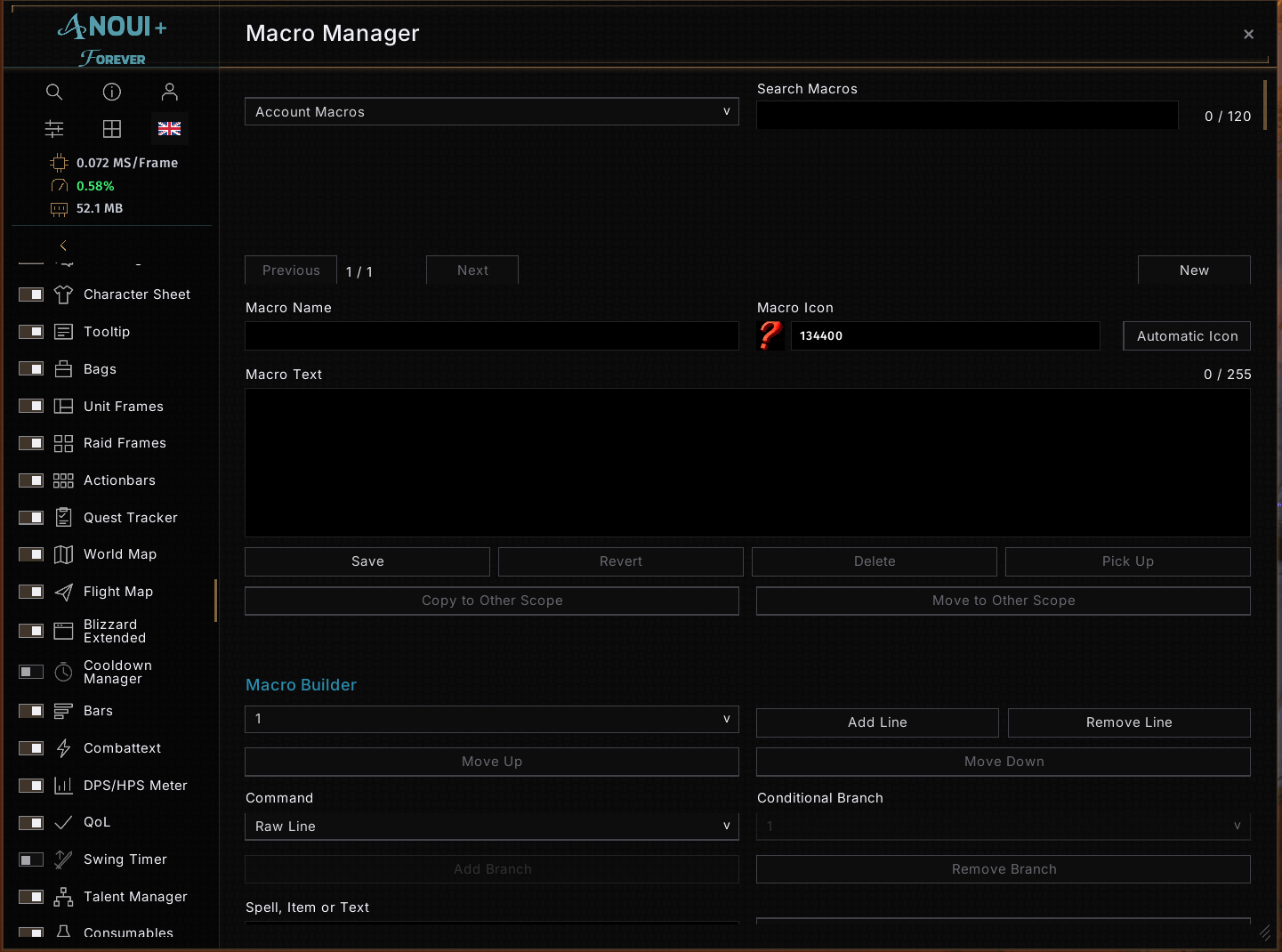Image resolution: width=1282 pixels, height=952 pixels.
Task: Open the Account Macros scope dropdown
Action: tap(492, 111)
